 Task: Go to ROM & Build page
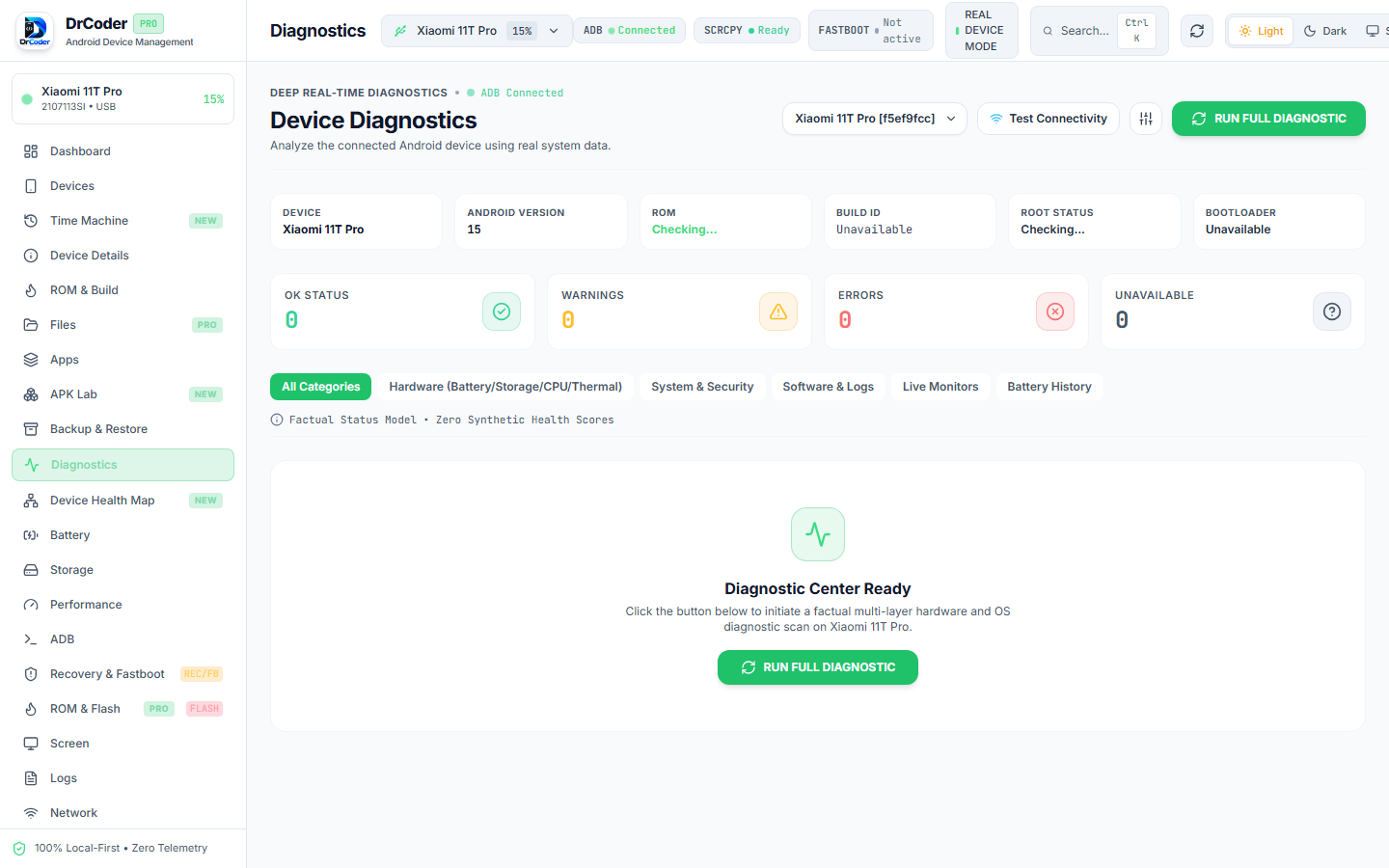[123, 290]
